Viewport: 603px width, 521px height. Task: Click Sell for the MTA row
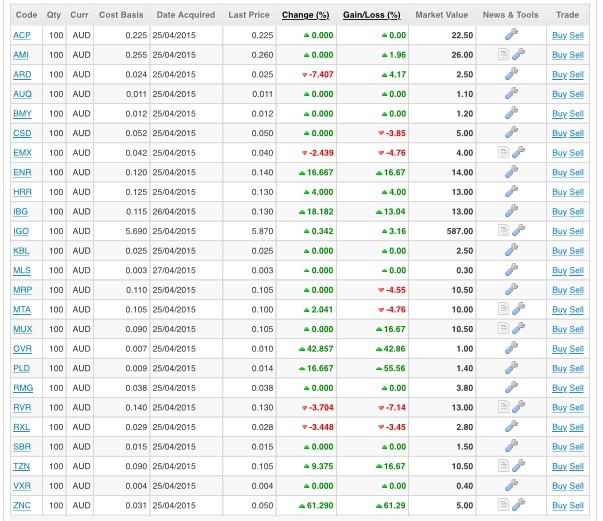tap(576, 310)
